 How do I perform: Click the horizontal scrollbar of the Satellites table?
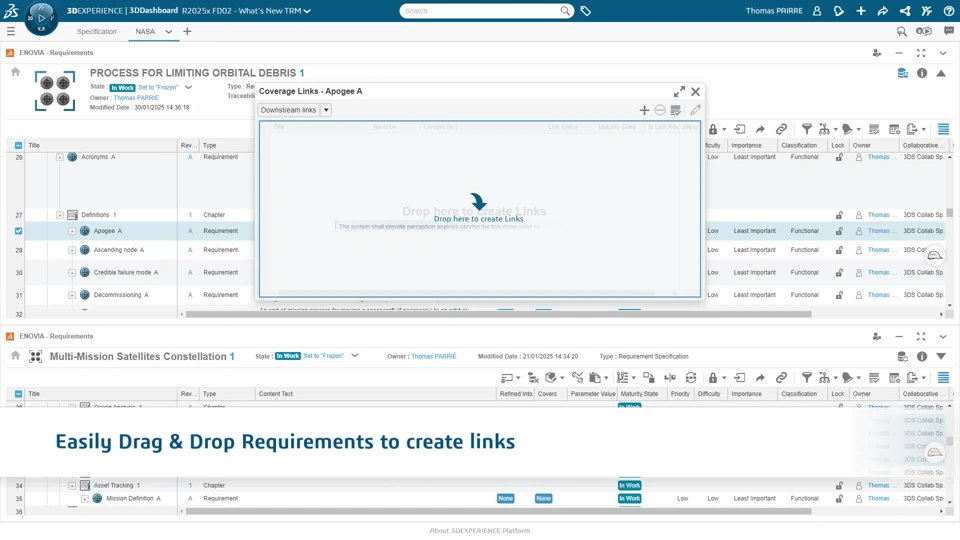click(498, 511)
